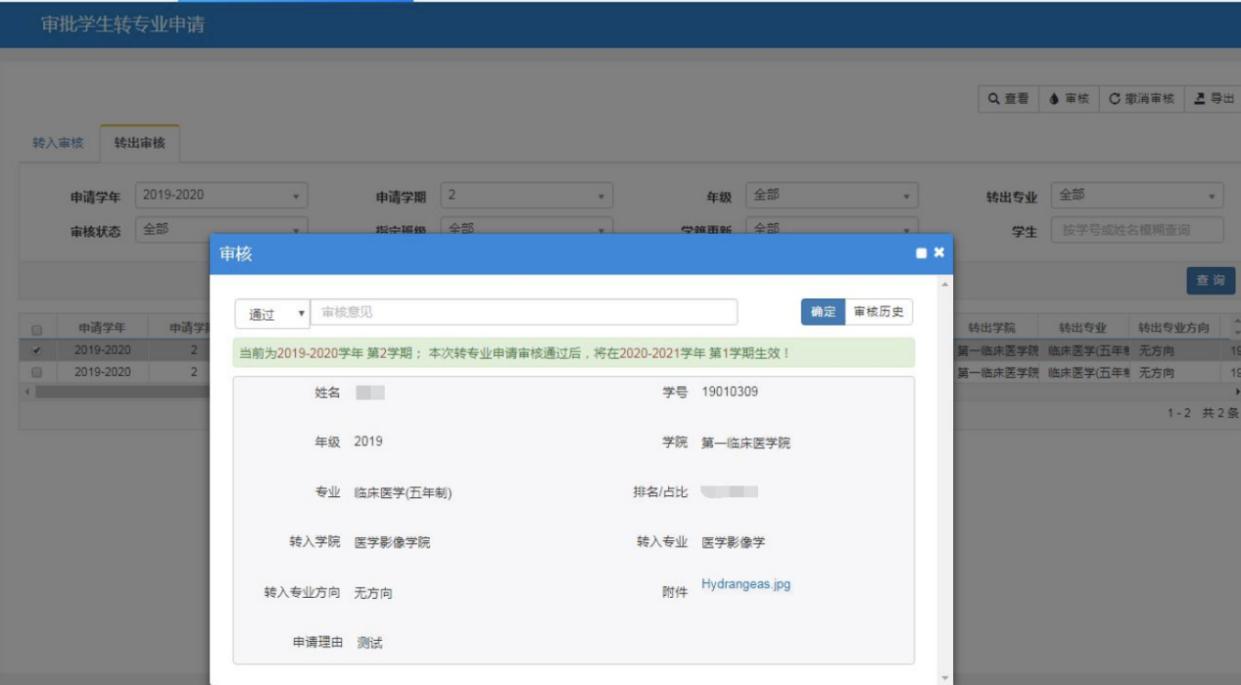The image size is (1241, 685).
Task: Click the 确定 confirm button
Action: click(822, 312)
